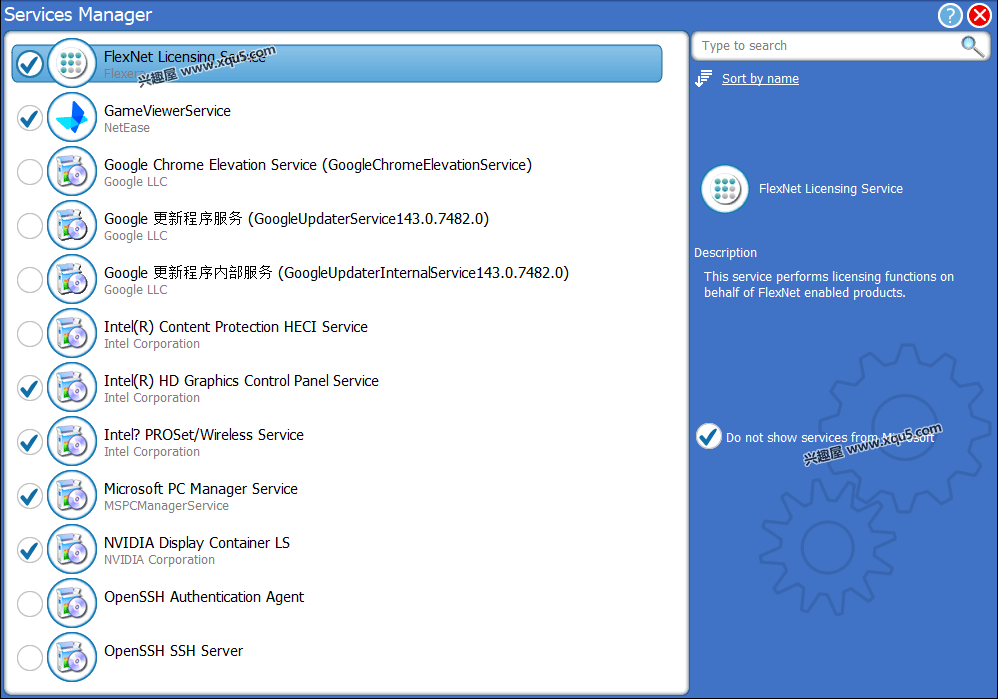Click the OpenSSH SSH Server service icon
998x699 pixels.
pyautogui.click(x=71, y=657)
